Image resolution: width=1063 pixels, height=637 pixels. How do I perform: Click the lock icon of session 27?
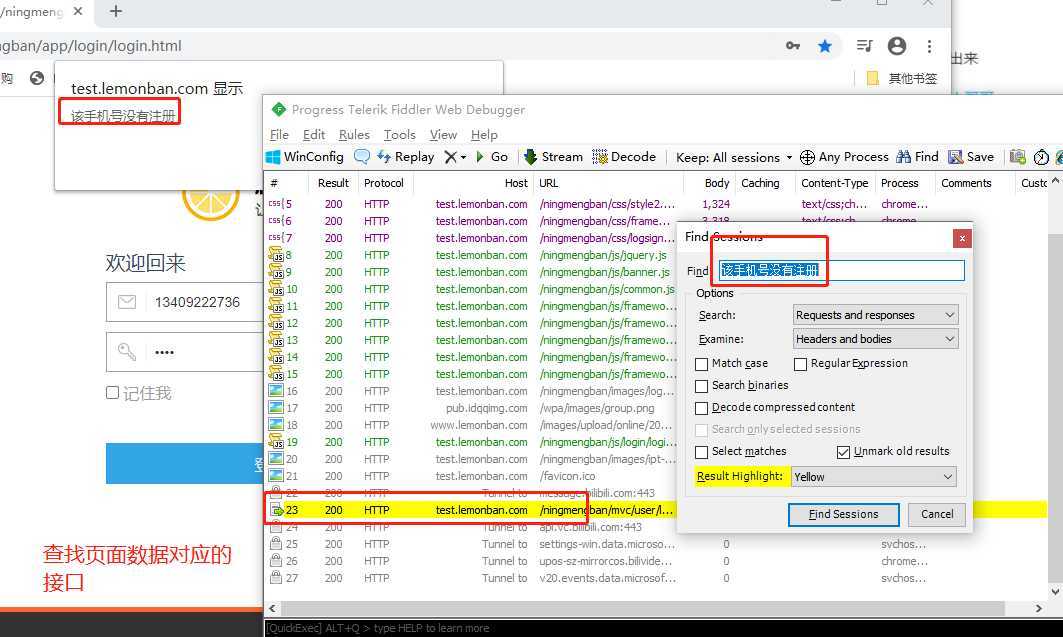(x=275, y=577)
